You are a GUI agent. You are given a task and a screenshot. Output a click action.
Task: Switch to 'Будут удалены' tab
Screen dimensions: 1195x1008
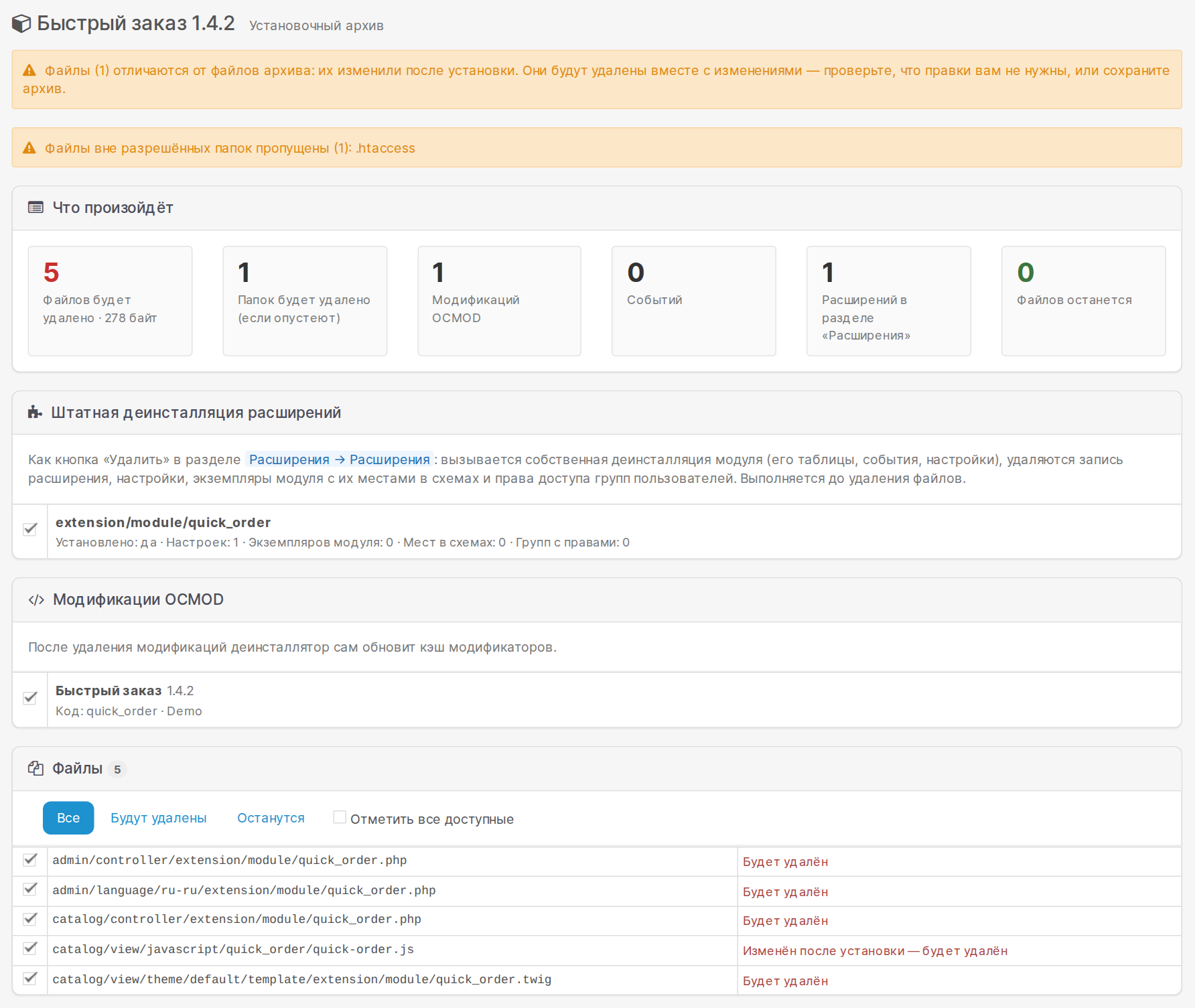(159, 818)
